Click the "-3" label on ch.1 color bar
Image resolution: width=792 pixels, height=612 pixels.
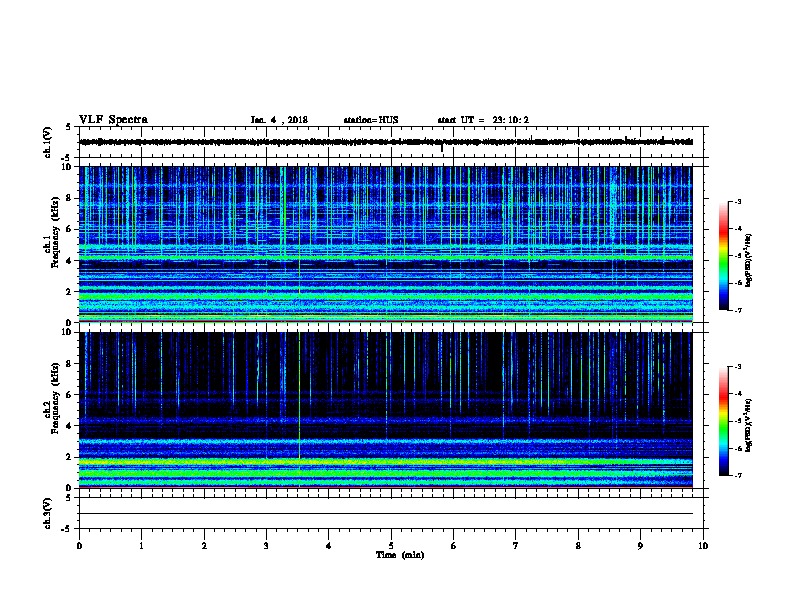tap(737, 202)
